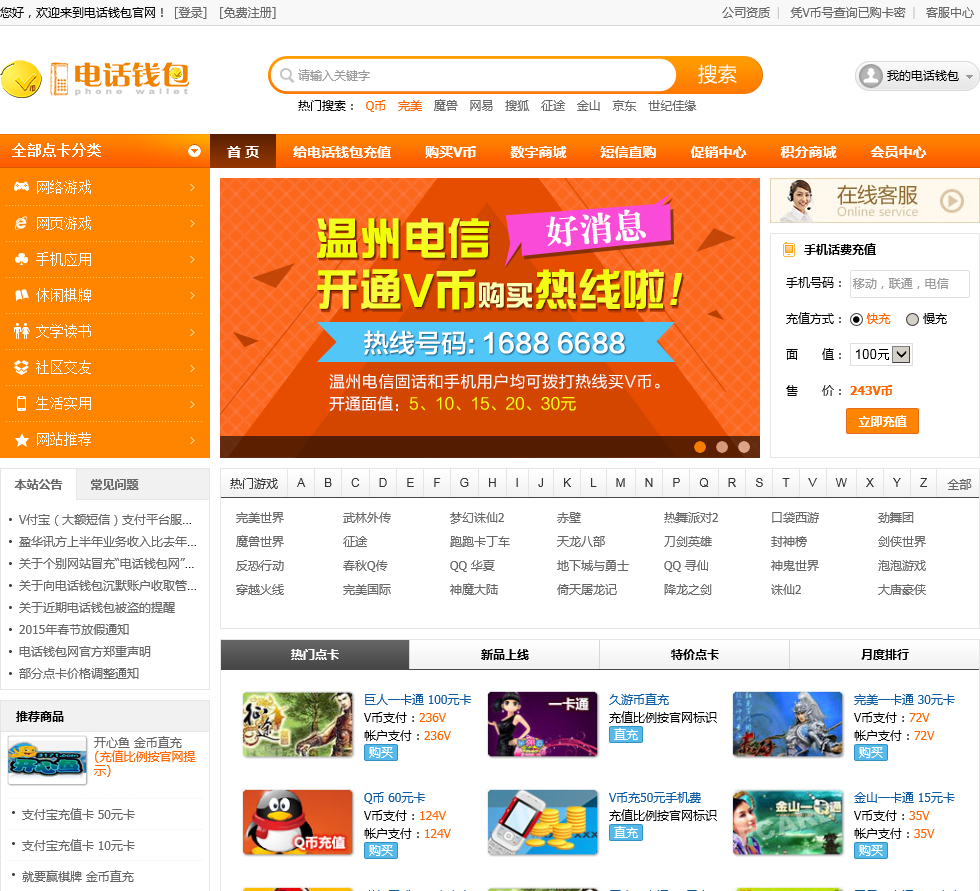Open the 魔兽世界 game link
The image size is (980, 891).
[259, 542]
